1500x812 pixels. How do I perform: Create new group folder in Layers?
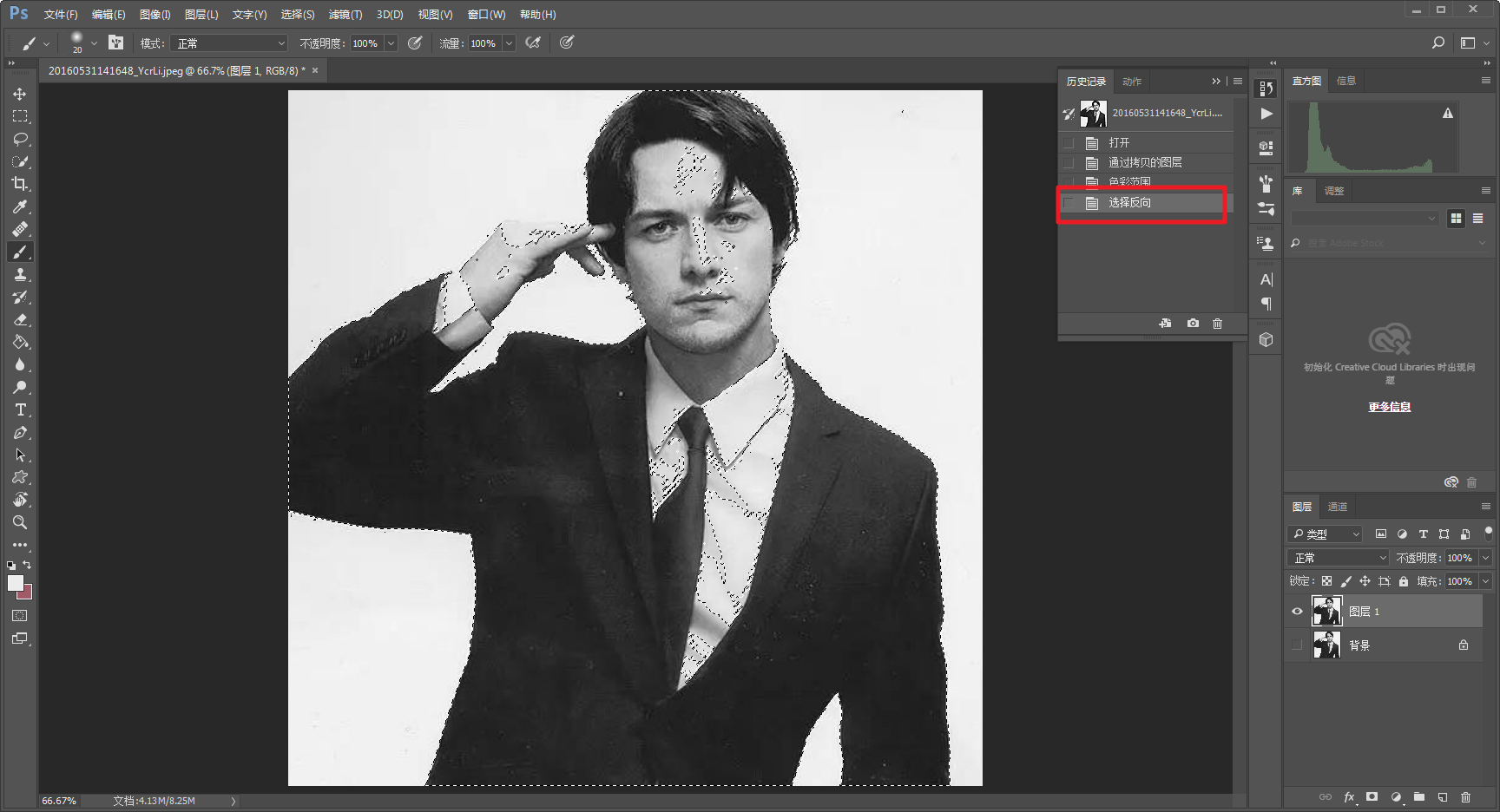point(1418,796)
